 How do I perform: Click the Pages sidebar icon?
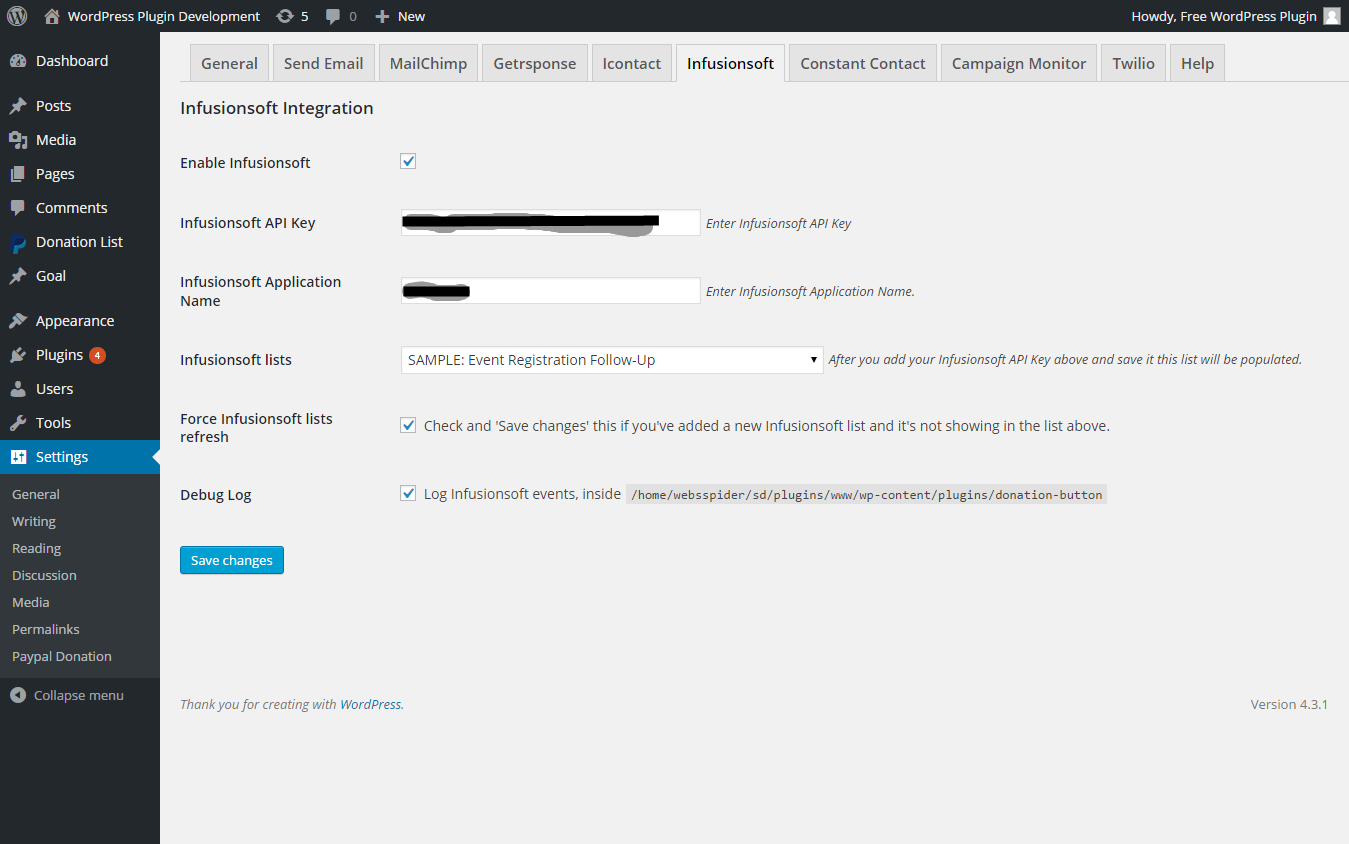coord(18,174)
